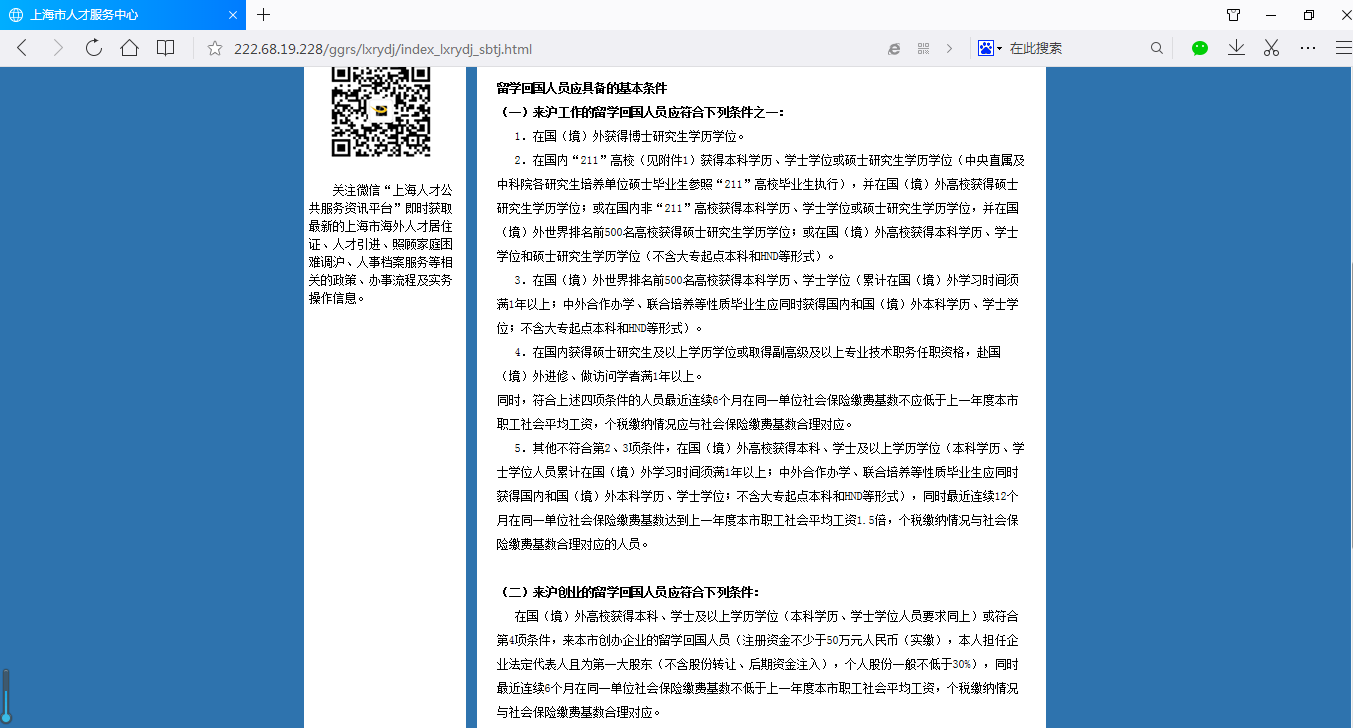Open the downloads arrow icon
Viewport: 1353px width, 728px height.
click(x=1236, y=48)
